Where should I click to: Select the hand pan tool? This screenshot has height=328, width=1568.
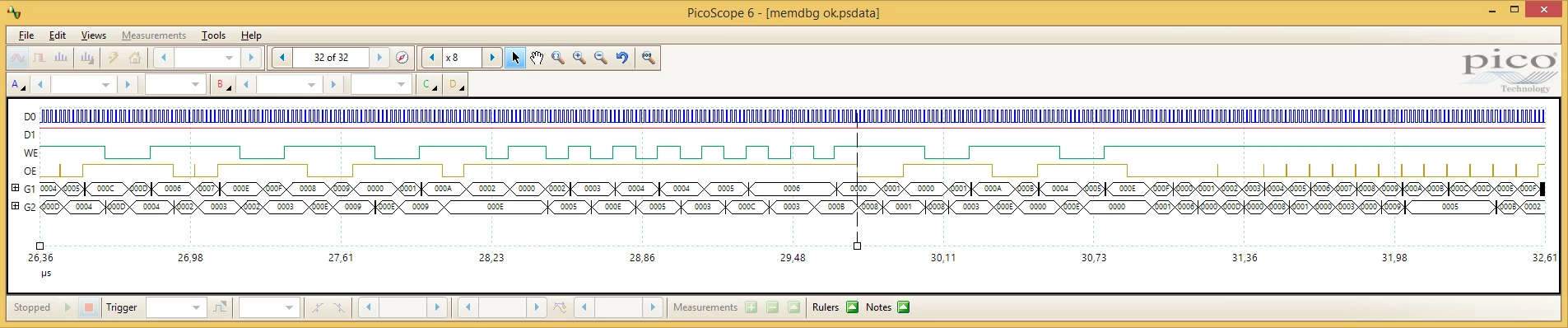click(537, 58)
